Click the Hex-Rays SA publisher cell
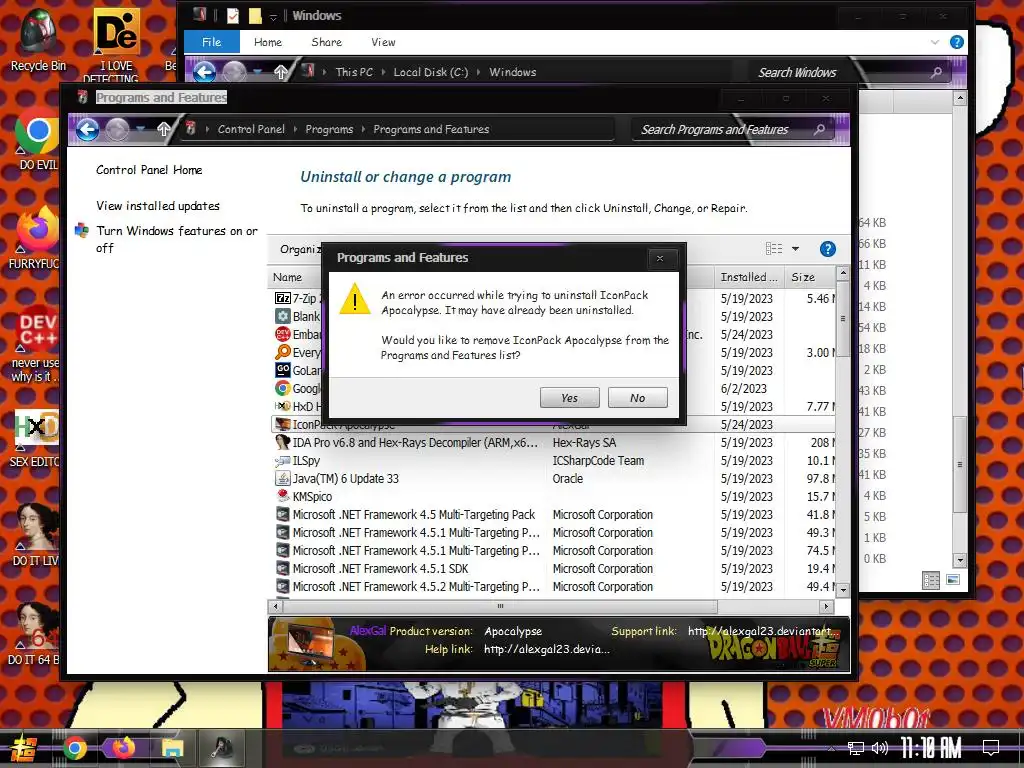The height and width of the screenshot is (768, 1024). point(584,443)
